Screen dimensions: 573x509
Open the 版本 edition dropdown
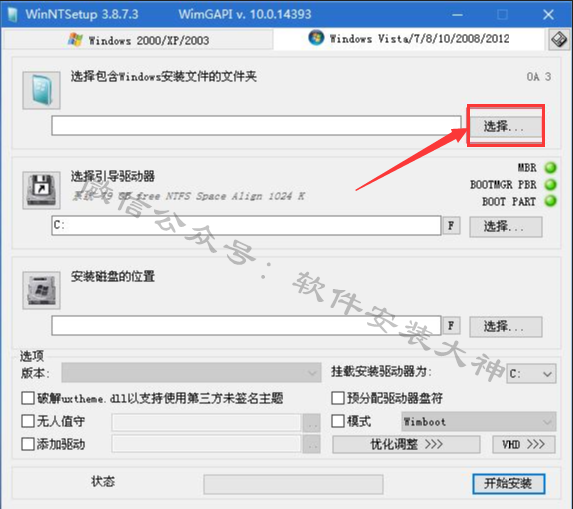[191, 373]
